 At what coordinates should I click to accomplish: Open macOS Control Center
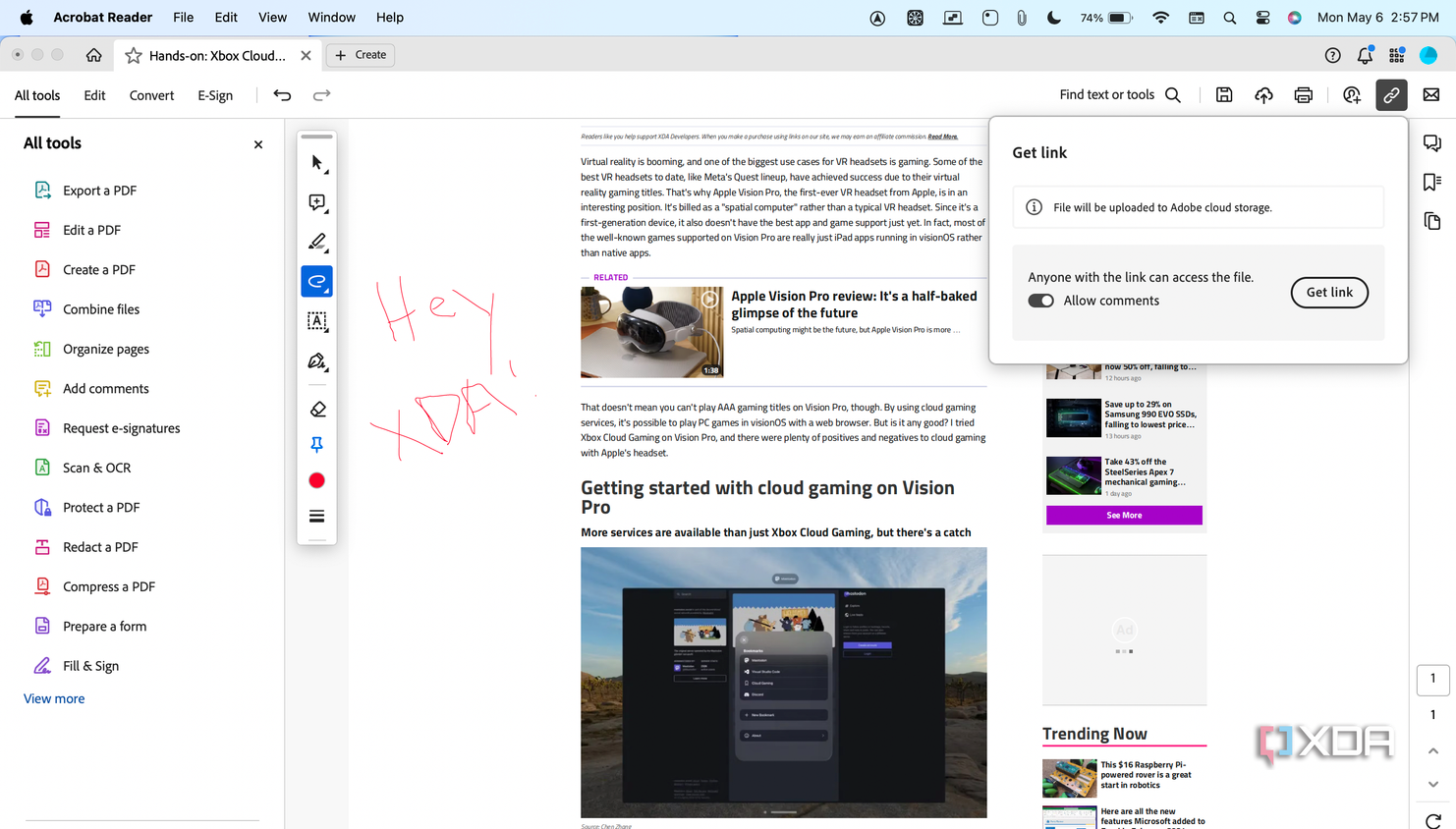(x=1262, y=18)
